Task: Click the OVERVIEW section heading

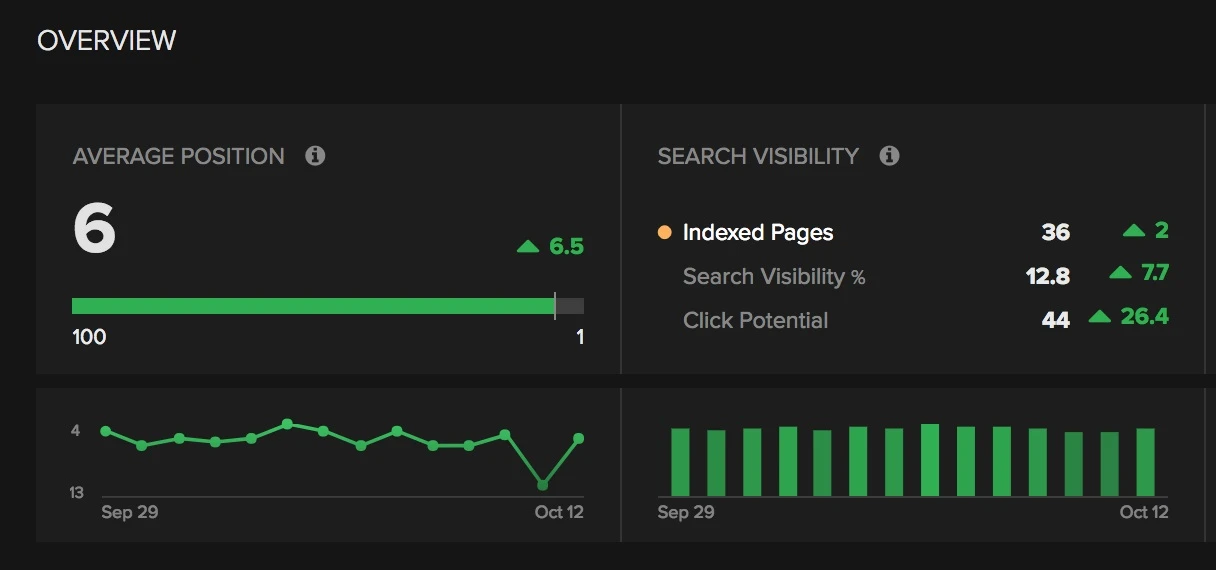Action: [x=106, y=40]
